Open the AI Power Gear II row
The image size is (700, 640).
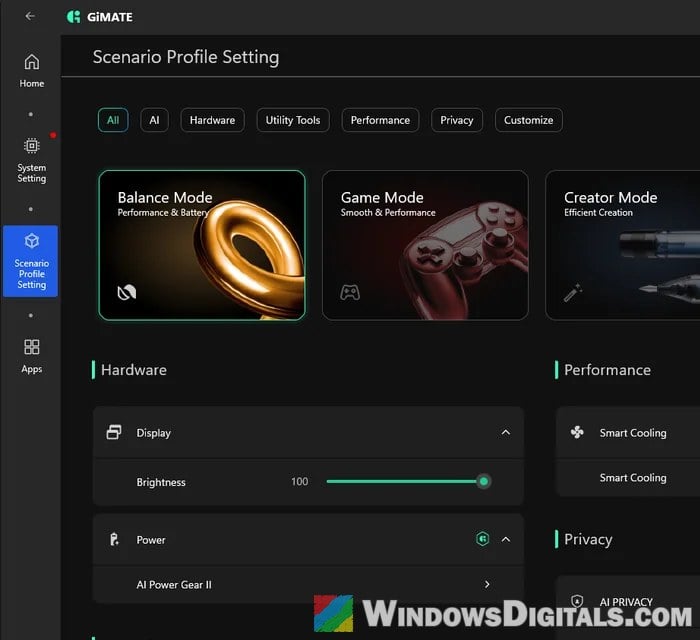308,585
